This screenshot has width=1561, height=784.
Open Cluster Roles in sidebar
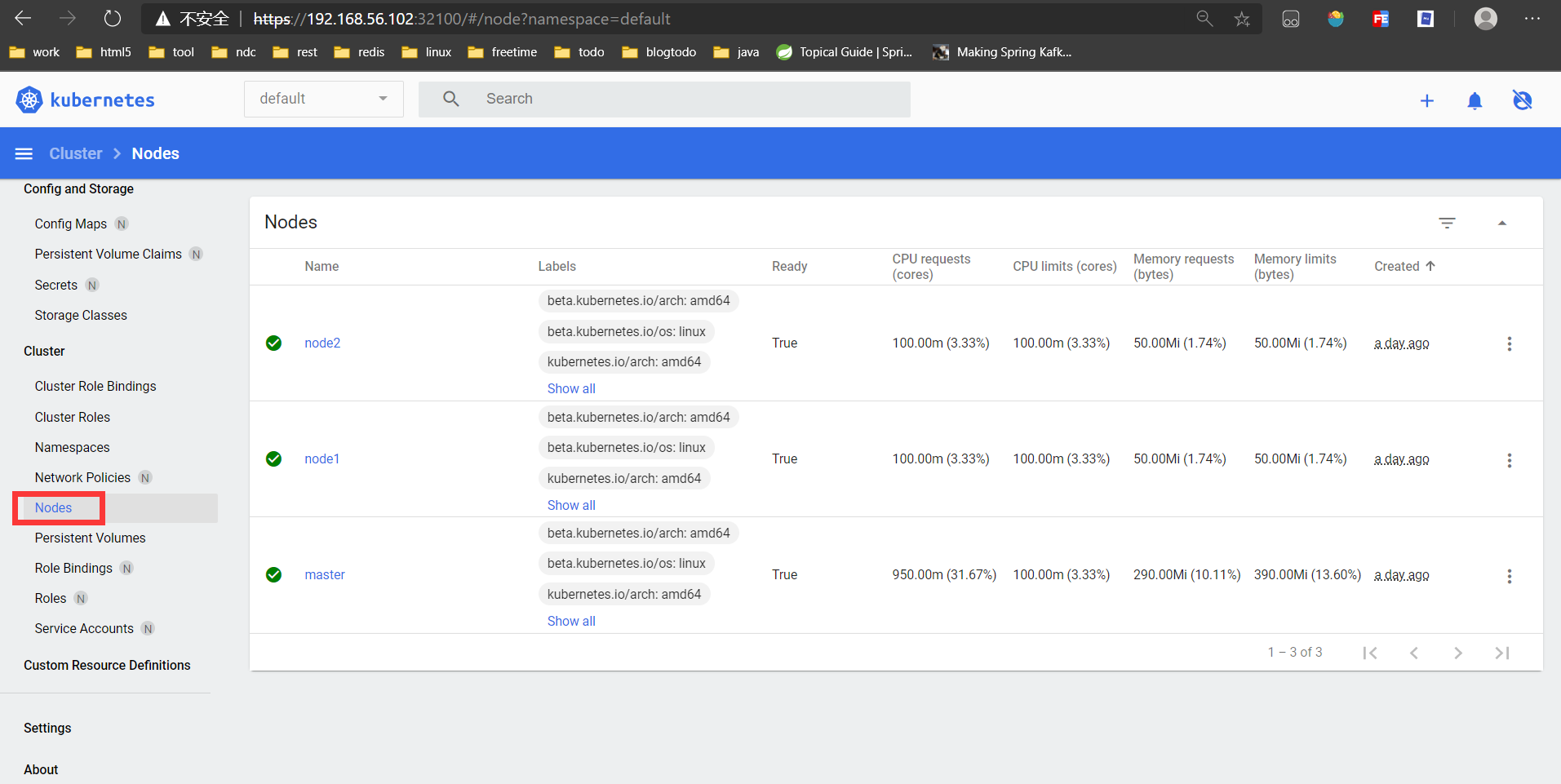73,417
